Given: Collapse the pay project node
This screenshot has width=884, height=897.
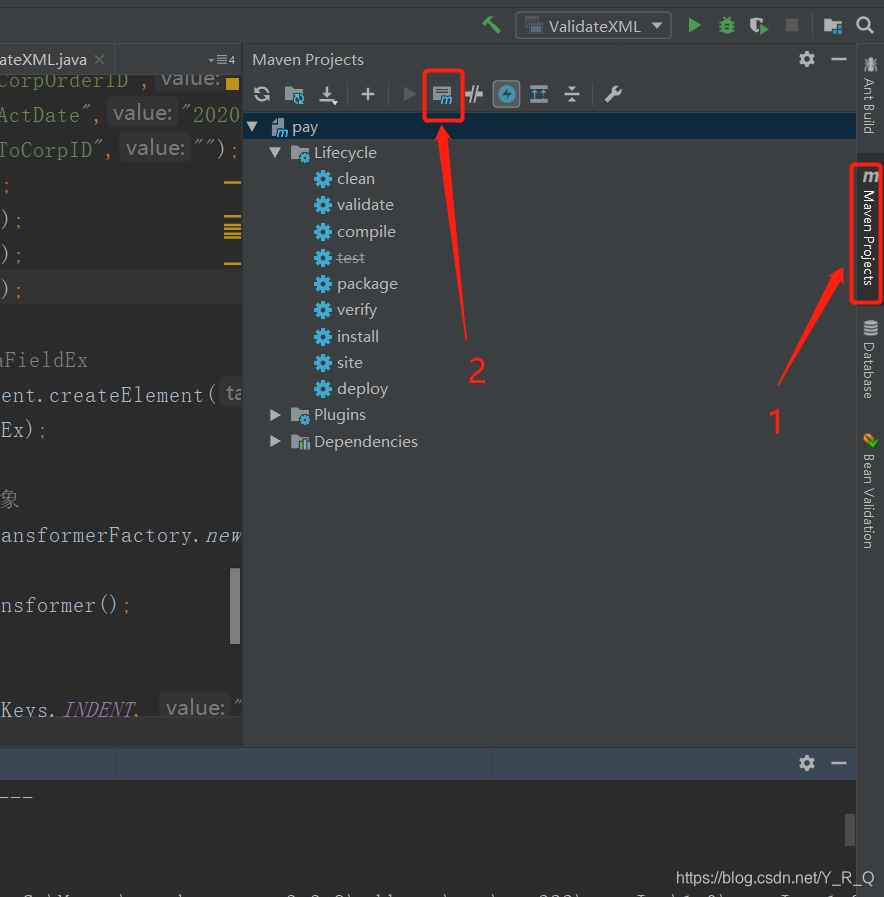Looking at the screenshot, I should coord(252,126).
